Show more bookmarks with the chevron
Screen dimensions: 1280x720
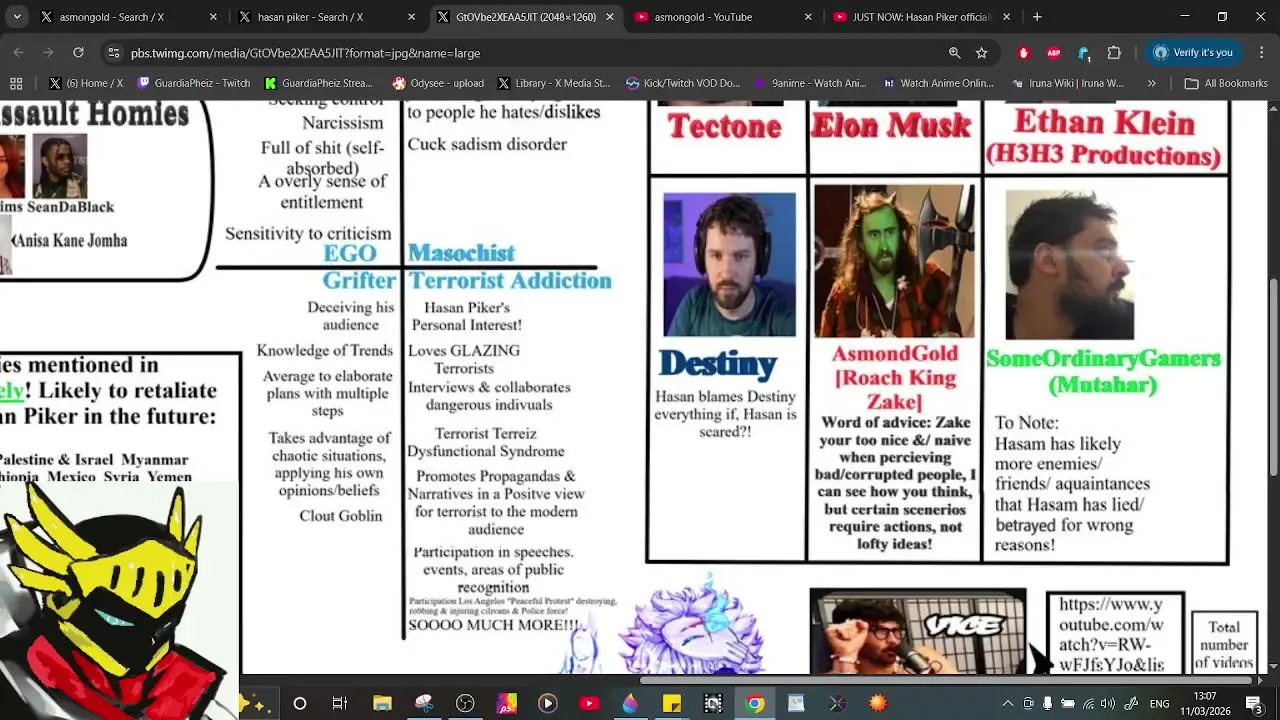[1151, 83]
